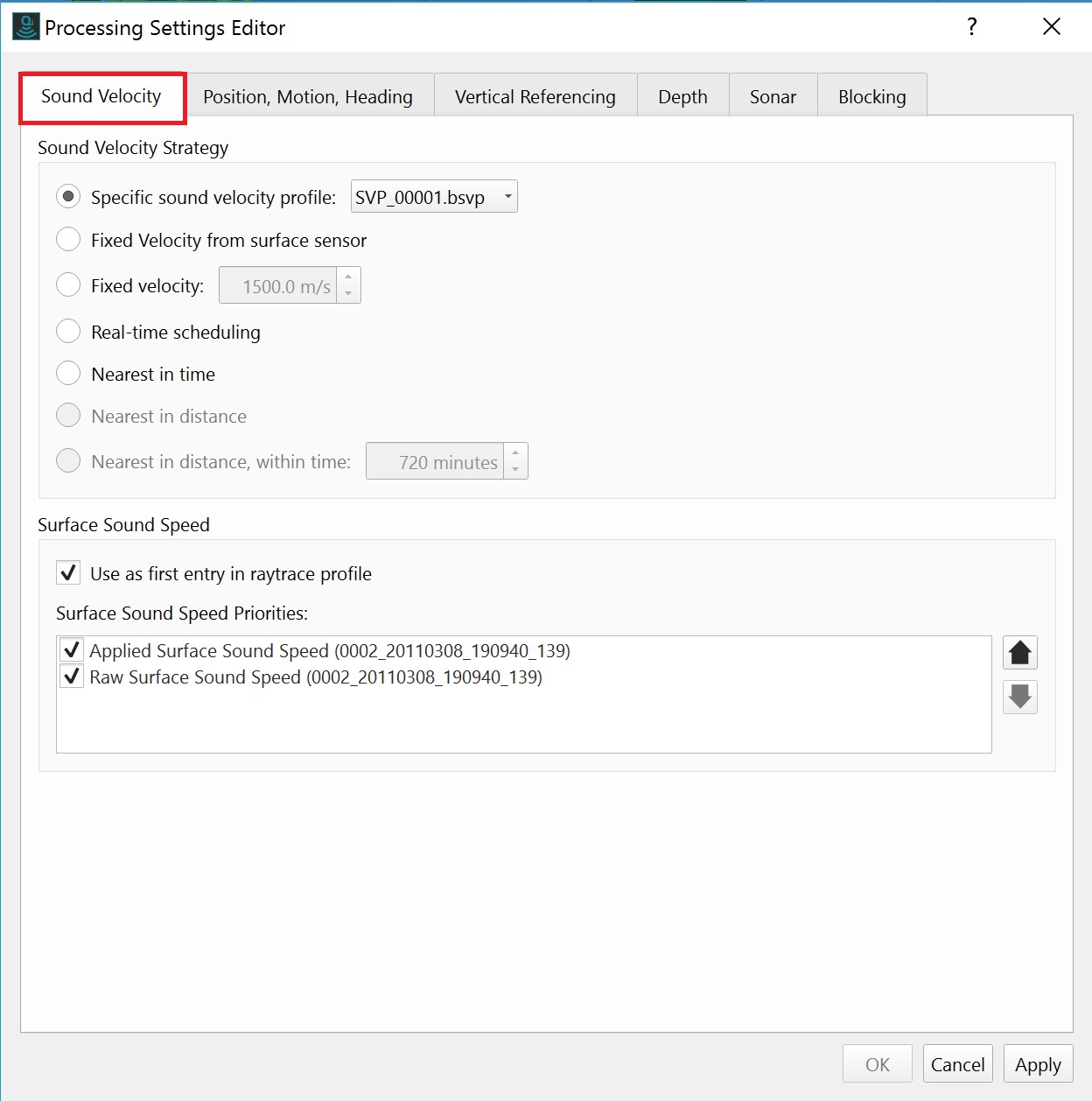Click the Apply button
1092x1101 pixels.
click(1038, 1064)
